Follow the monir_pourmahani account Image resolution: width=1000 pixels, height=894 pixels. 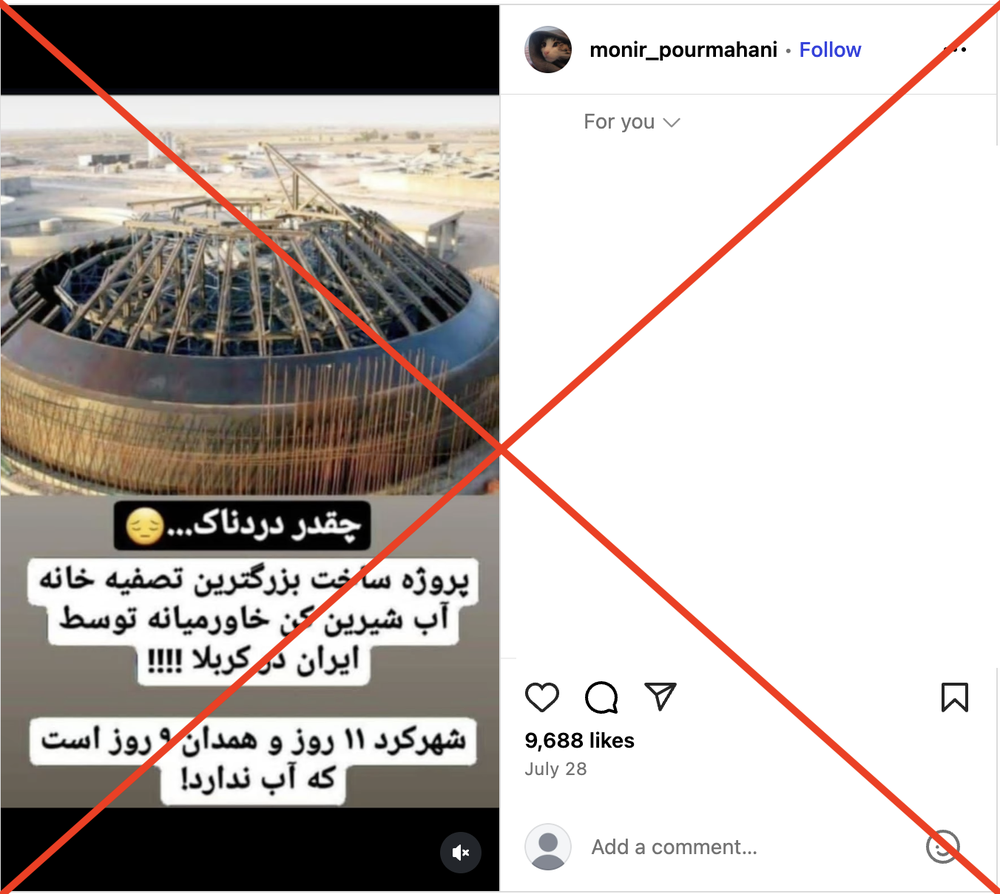[x=830, y=50]
